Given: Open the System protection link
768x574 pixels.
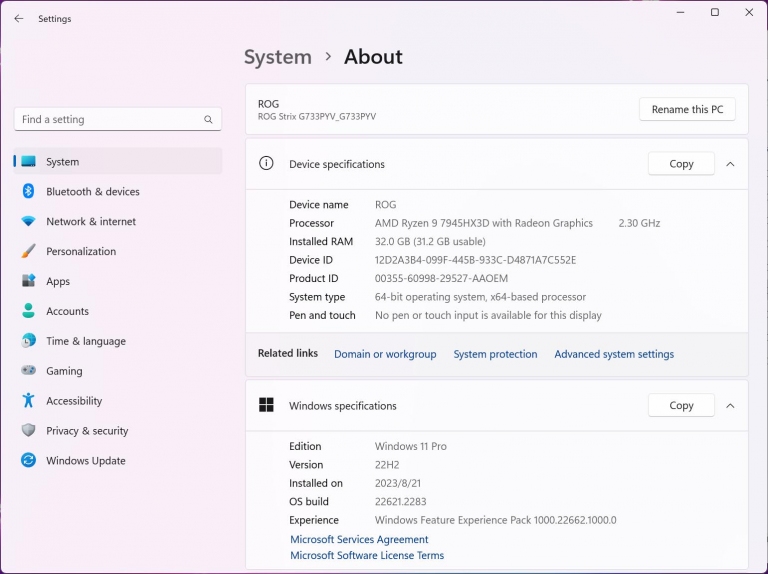Looking at the screenshot, I should (495, 354).
